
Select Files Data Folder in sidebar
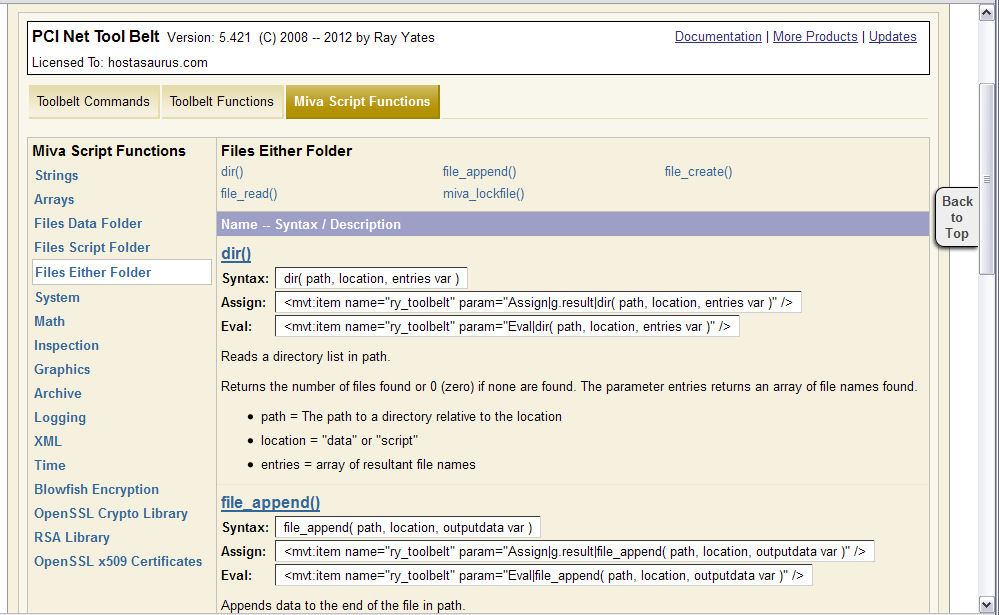coord(88,223)
